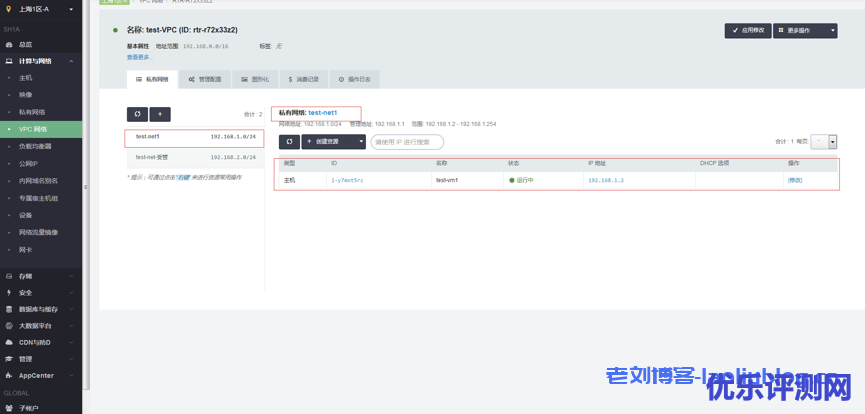Click the CDN cloud icon in sidebar
This screenshot has height=414, width=865.
coord(9,342)
